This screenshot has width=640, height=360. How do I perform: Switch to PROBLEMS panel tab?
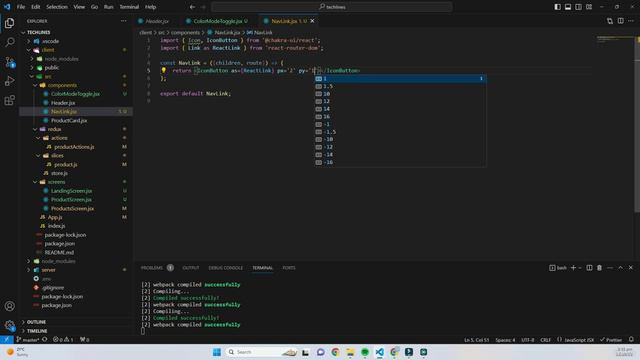pos(152,268)
